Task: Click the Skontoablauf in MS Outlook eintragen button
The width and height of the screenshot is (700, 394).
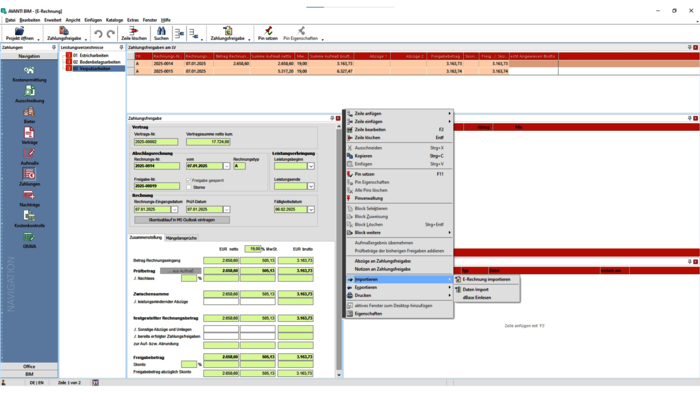Action: click(x=182, y=220)
